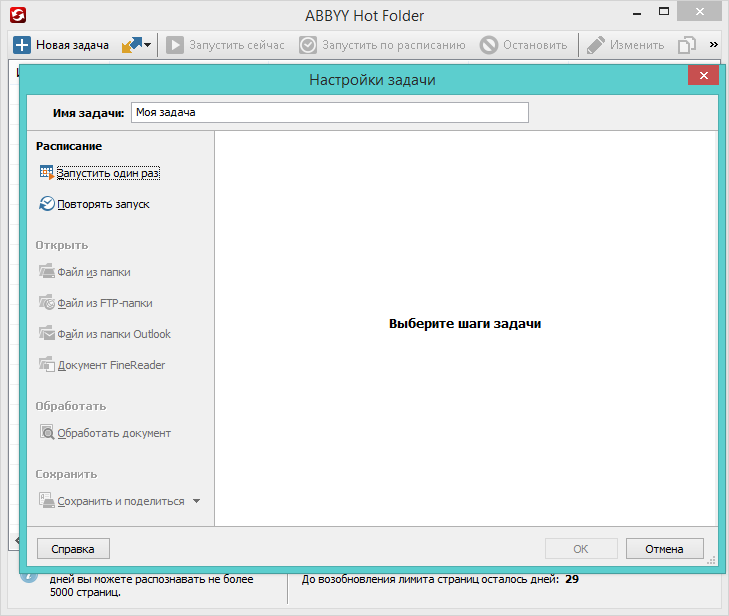The image size is (729, 616).
Task: Select Повторять запуск option
Action: click(103, 204)
